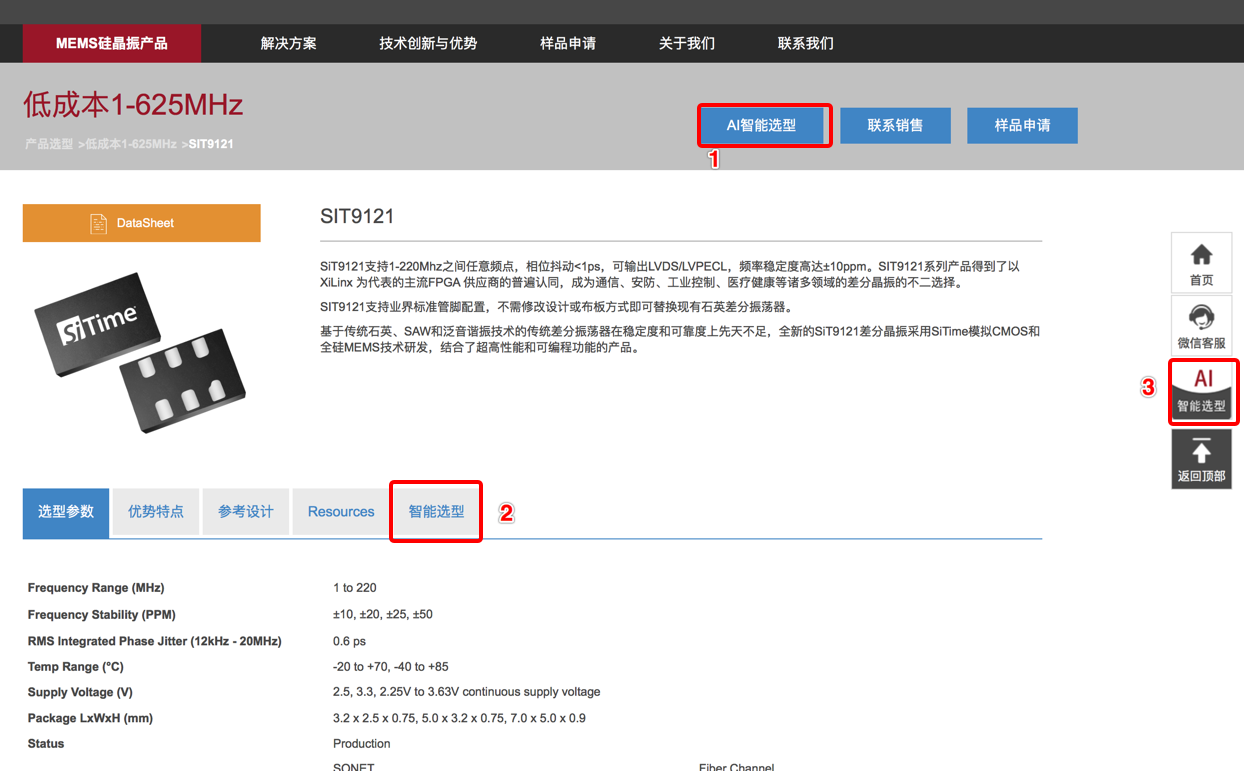Click the AI smart selection side icon
1244x771 pixels.
pyautogui.click(x=1203, y=391)
